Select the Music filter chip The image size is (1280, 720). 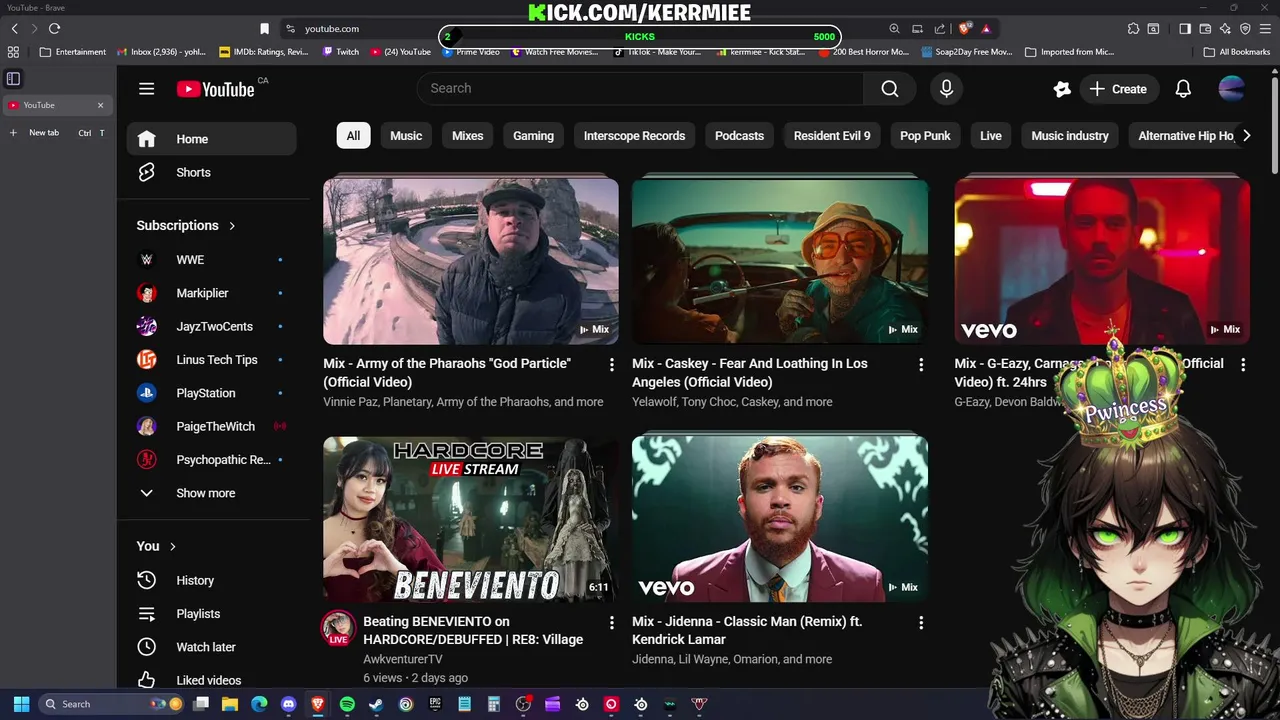tap(406, 136)
